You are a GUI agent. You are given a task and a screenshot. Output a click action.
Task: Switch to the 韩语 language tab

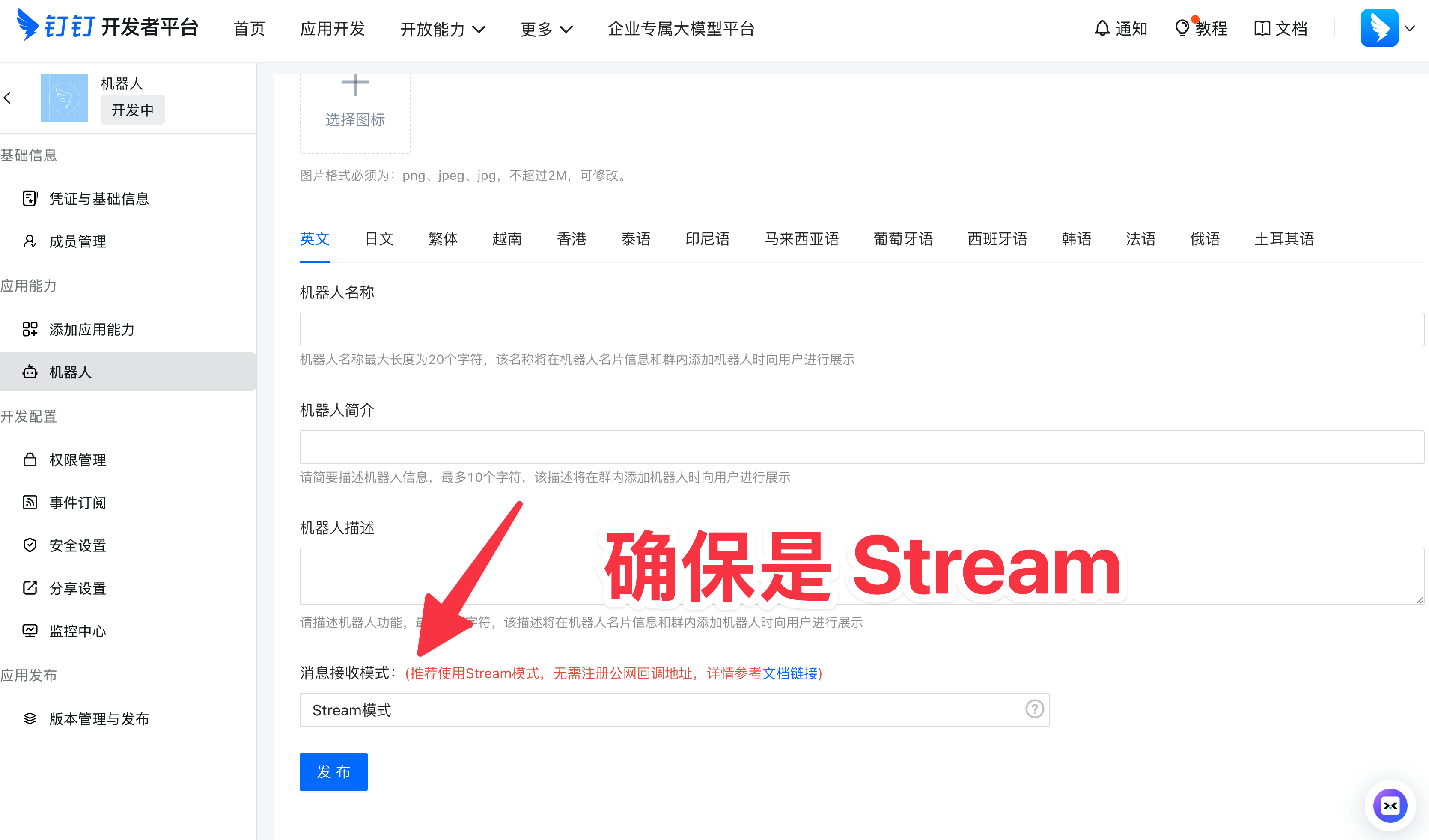1076,239
